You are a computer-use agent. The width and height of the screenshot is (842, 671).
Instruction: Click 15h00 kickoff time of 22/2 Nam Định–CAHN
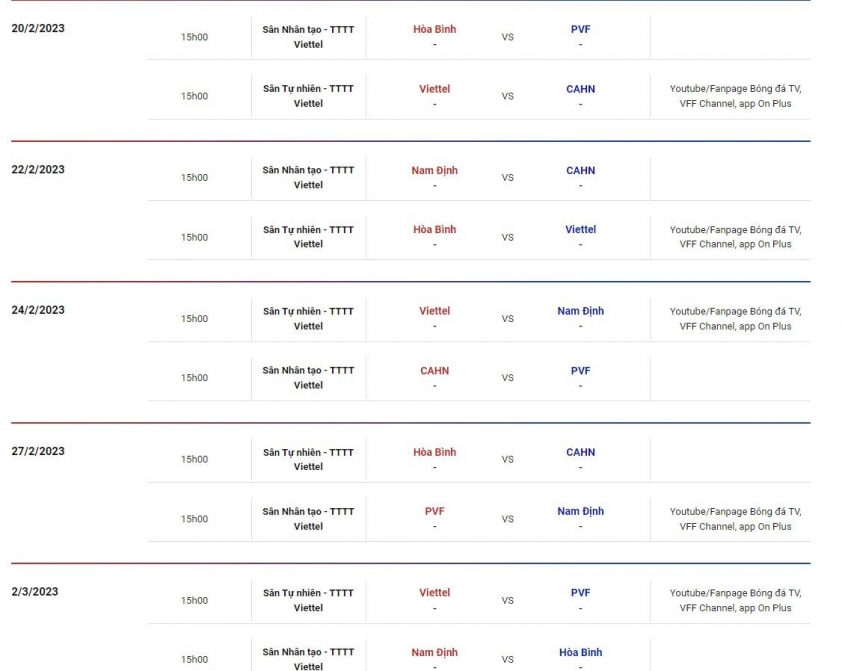coord(194,178)
